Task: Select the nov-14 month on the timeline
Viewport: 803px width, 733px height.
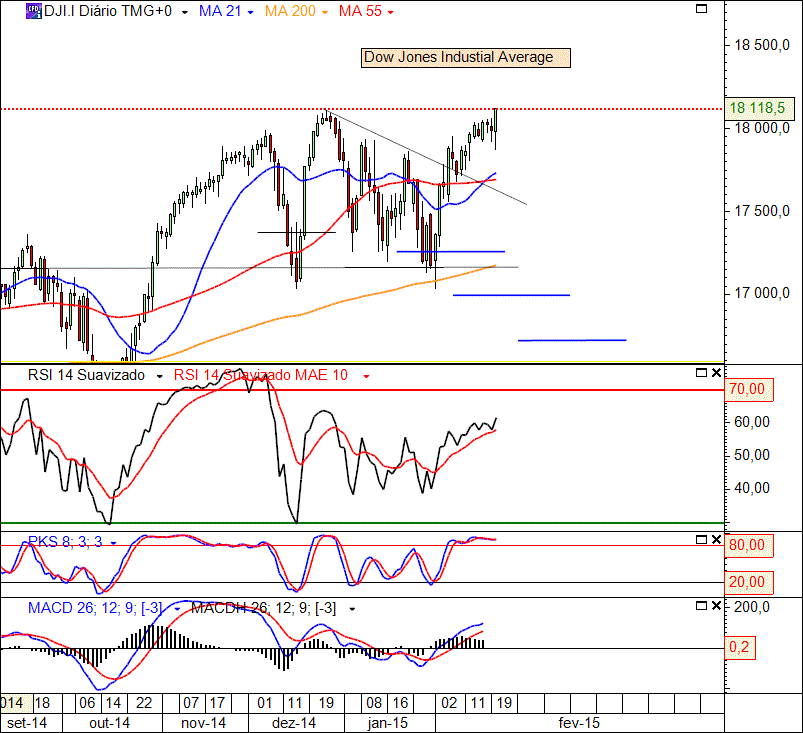Action: coord(203,723)
